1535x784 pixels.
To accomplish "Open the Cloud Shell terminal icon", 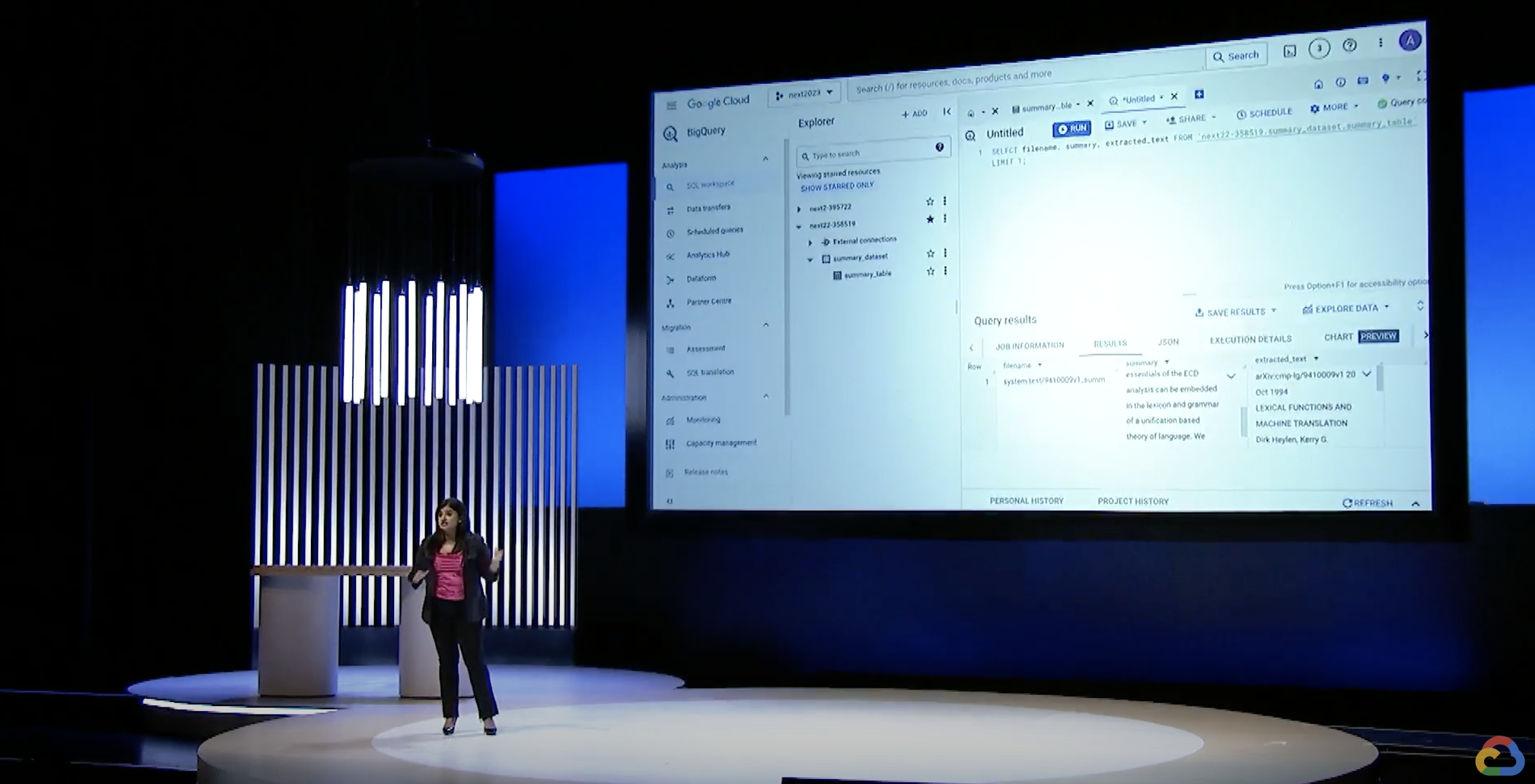I will tap(1289, 52).
